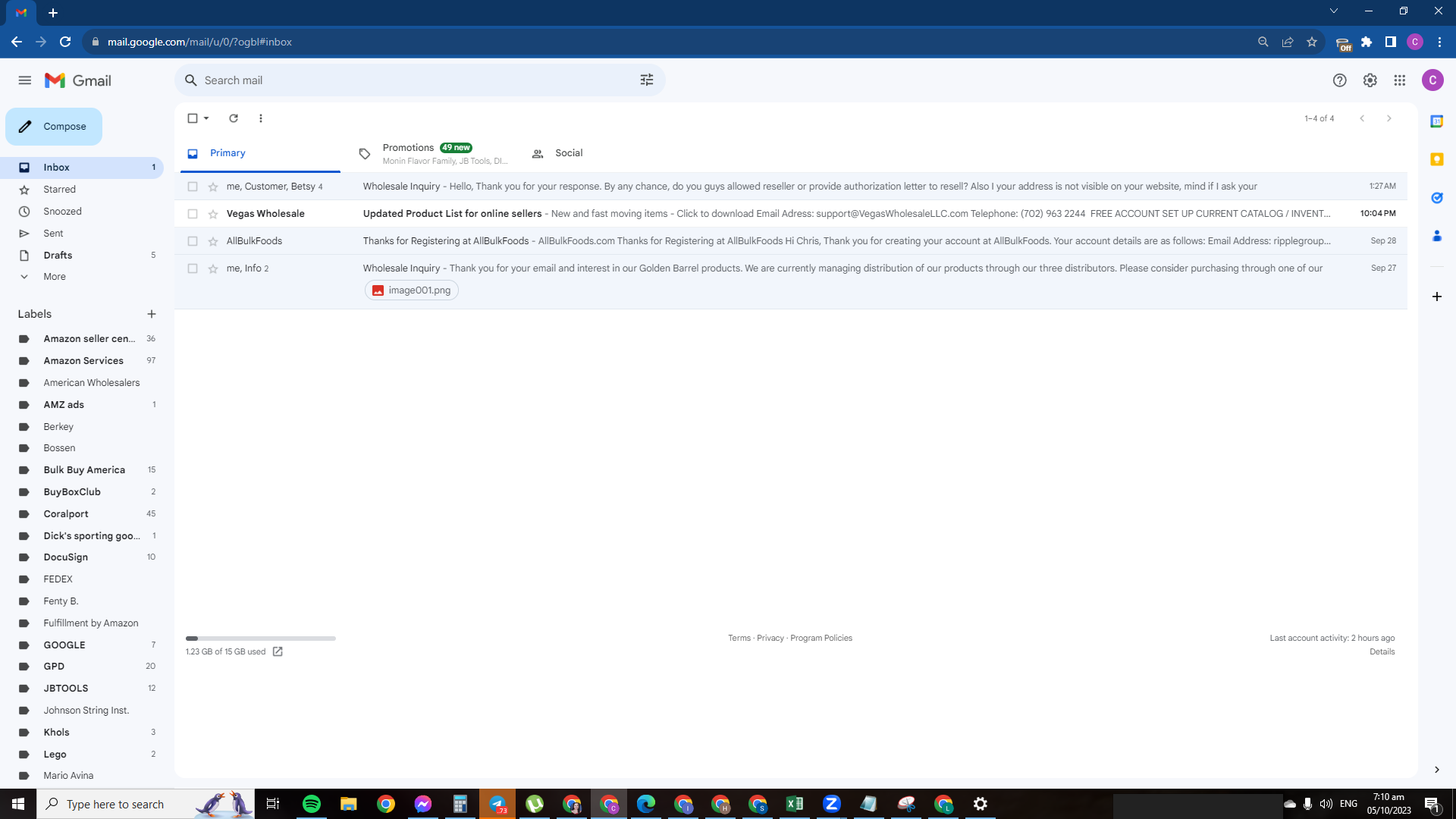Get add-ons plus icon in side panel

(1436, 297)
